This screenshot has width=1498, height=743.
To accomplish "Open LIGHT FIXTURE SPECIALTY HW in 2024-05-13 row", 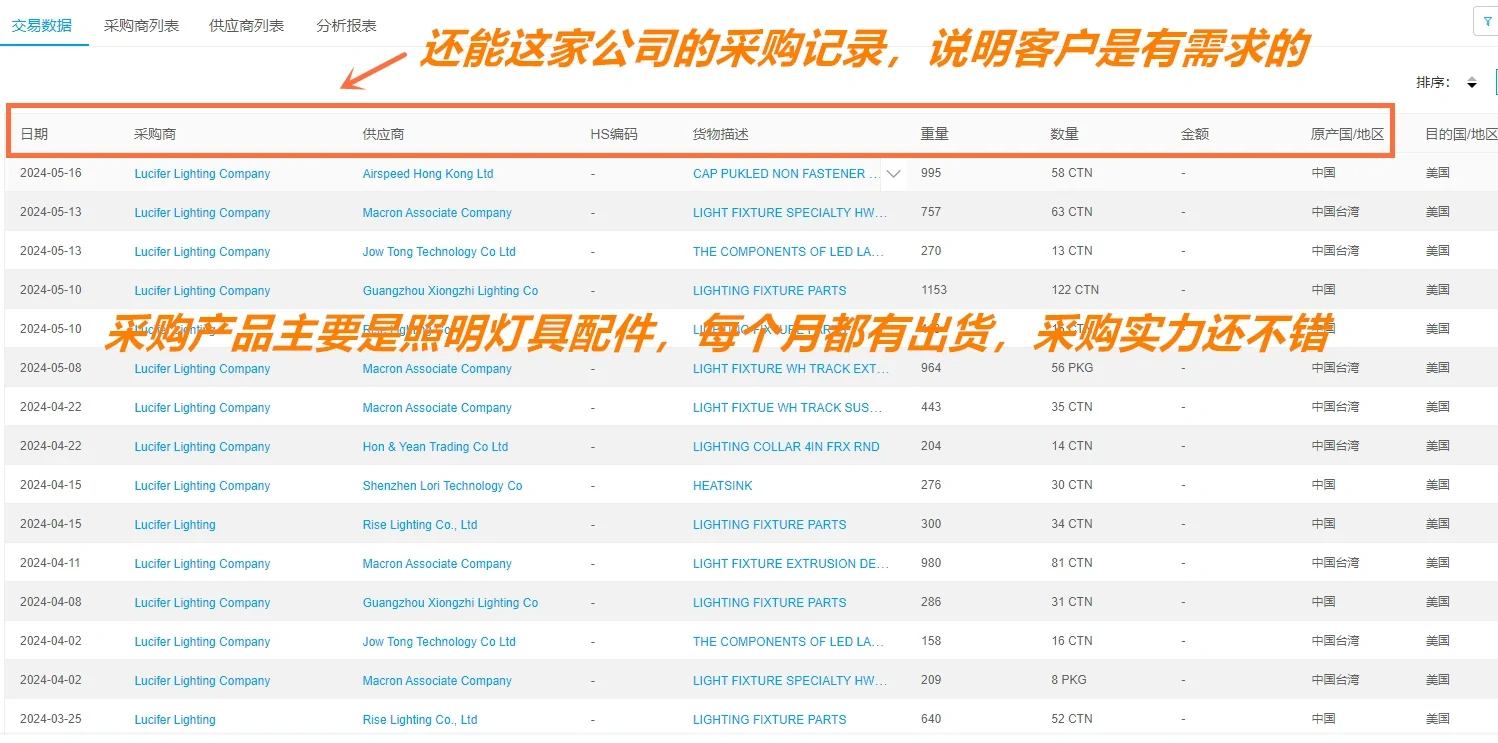I will click(790, 213).
